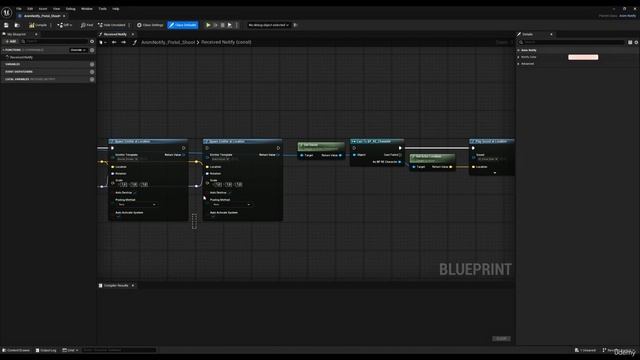The image size is (640, 360).
Task: Add a new event dispatcher with plus icon
Action: coord(92,72)
